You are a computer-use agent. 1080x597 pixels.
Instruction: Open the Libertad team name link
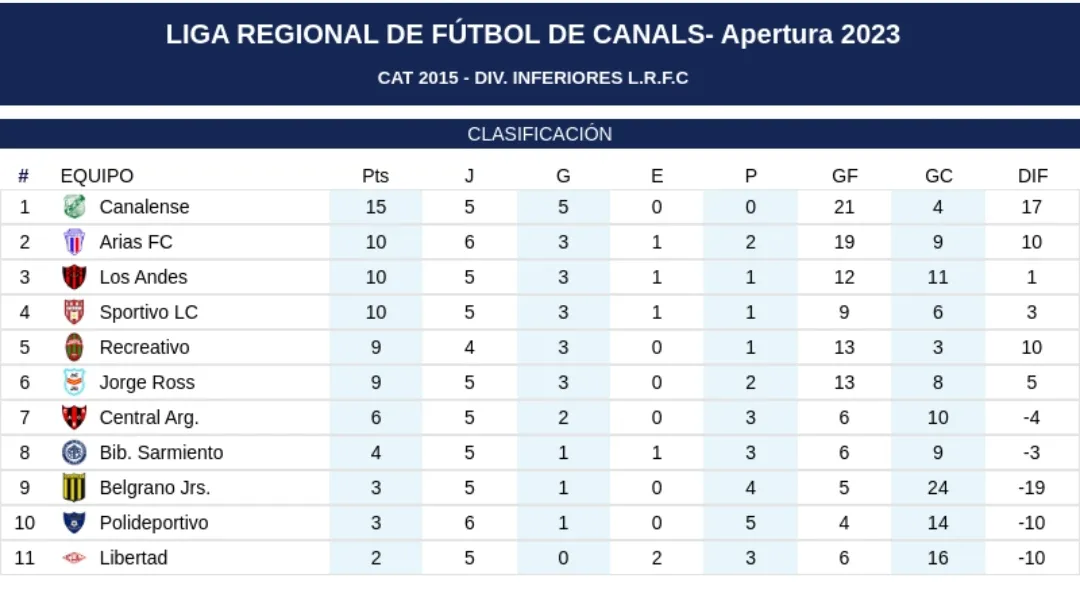coord(133,558)
